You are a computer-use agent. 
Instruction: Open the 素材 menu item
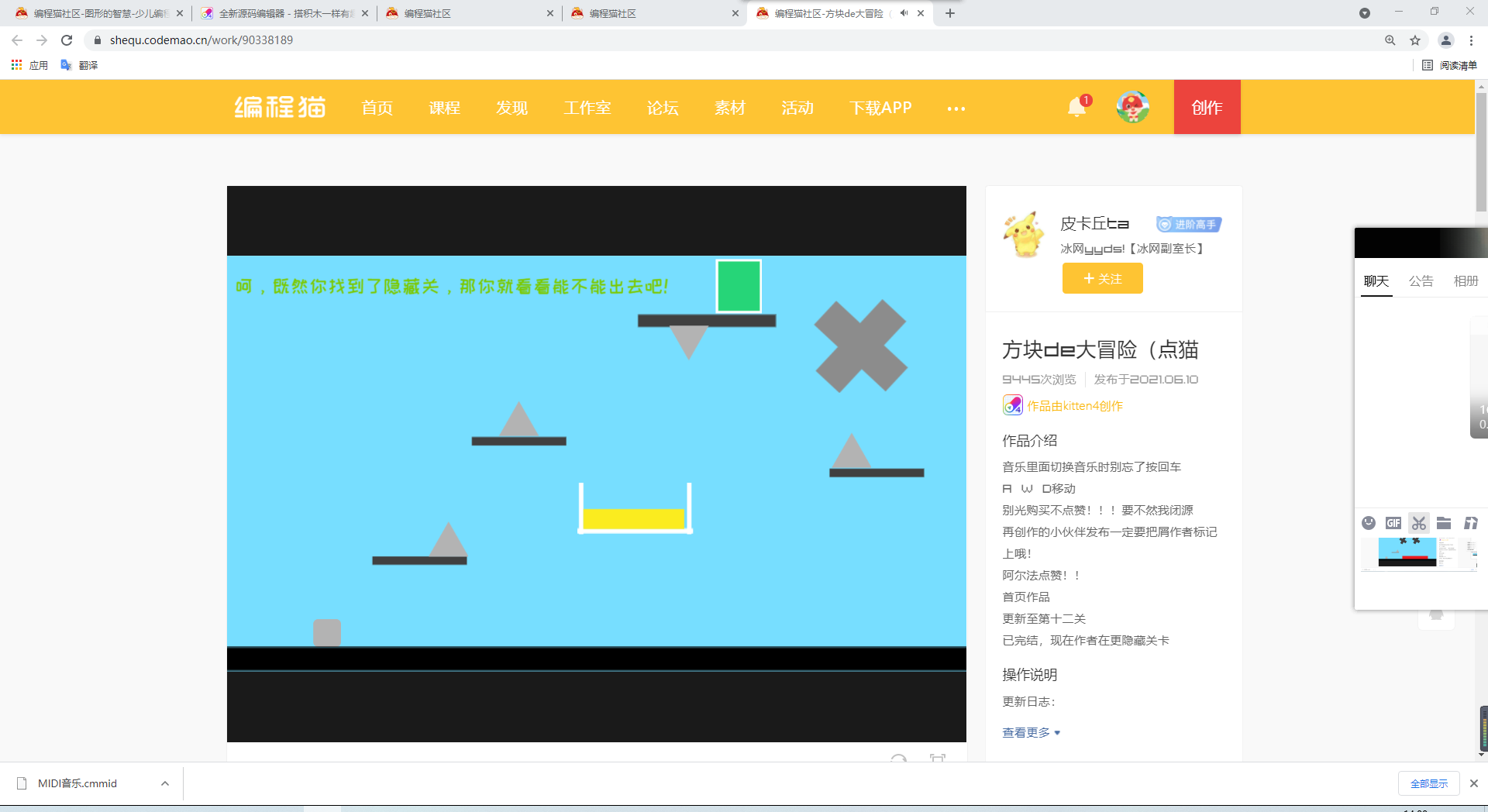tap(730, 108)
